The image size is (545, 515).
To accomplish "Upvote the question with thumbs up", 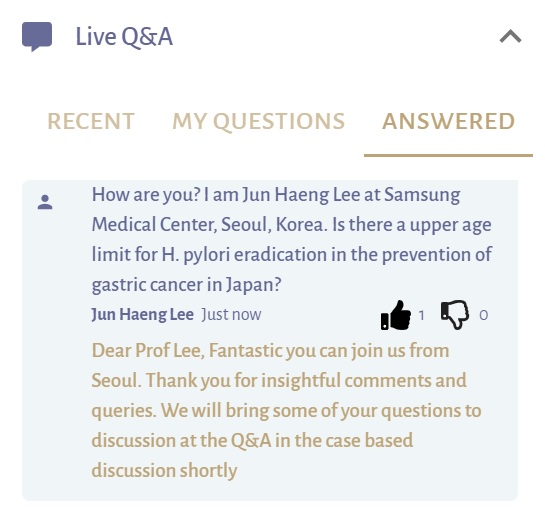I will [x=396, y=315].
